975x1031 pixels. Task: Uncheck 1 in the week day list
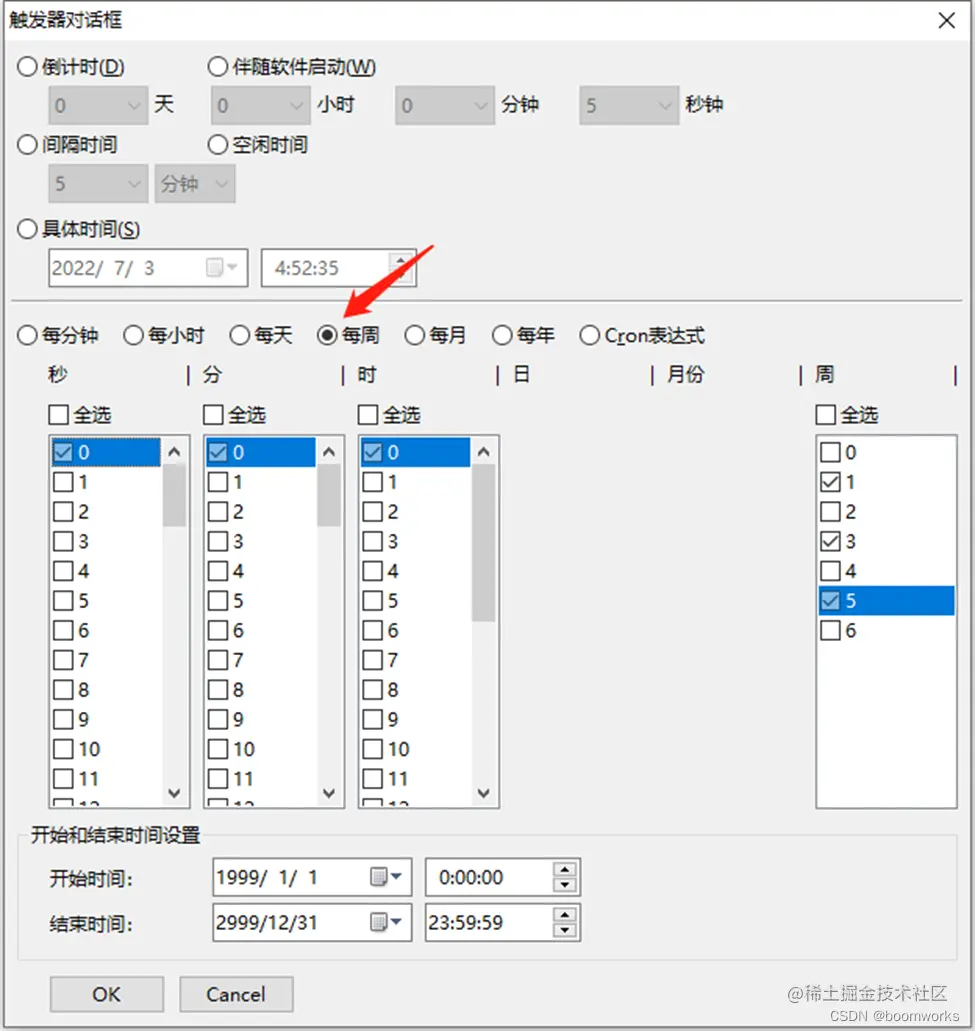coord(830,482)
